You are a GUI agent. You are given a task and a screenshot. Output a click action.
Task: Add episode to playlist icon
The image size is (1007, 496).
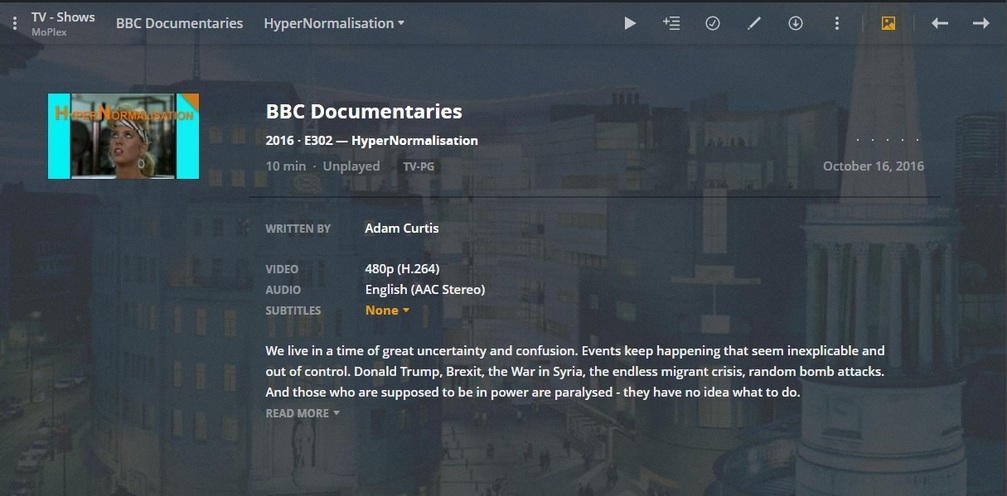click(x=671, y=23)
